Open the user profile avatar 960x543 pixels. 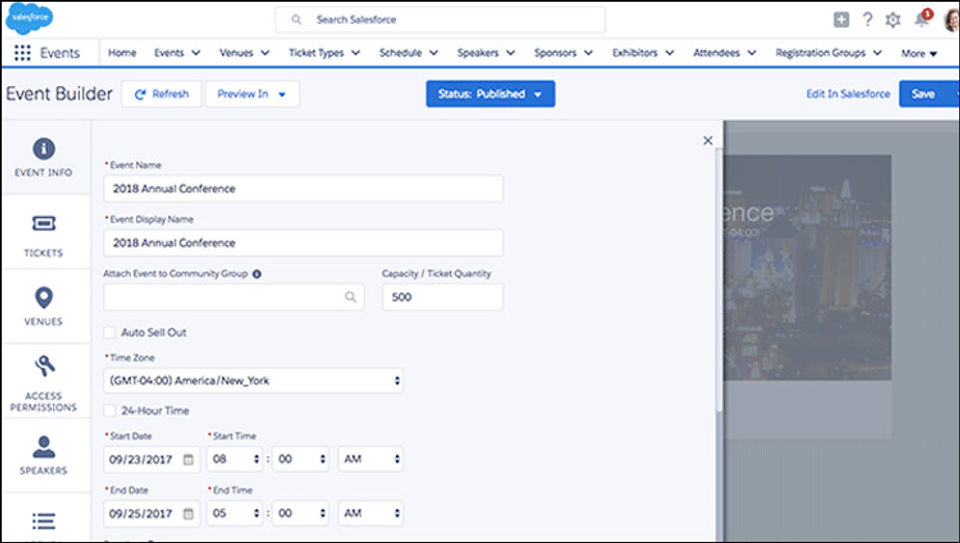pyautogui.click(x=951, y=20)
